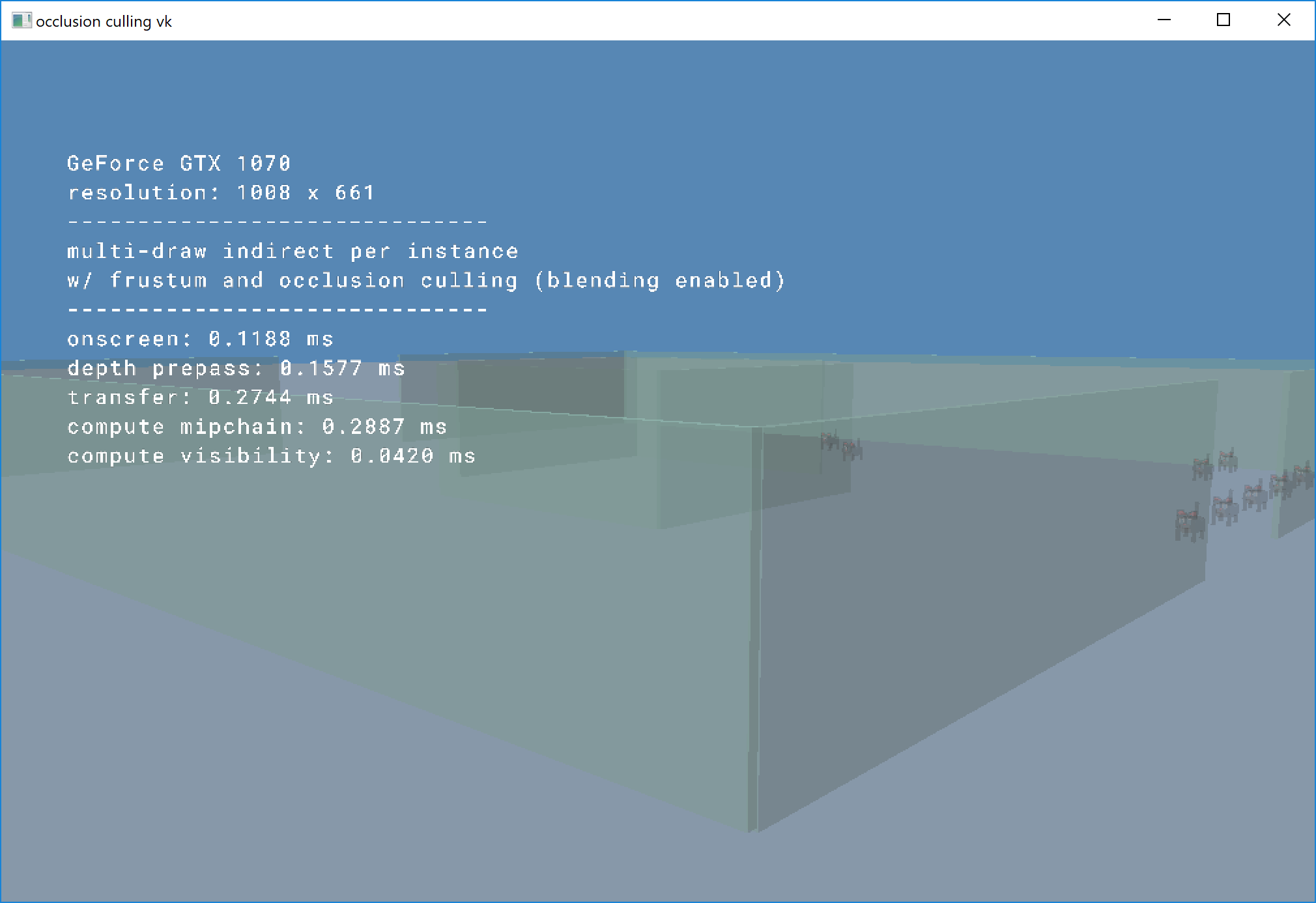Click the application icon in title bar

click(x=21, y=21)
